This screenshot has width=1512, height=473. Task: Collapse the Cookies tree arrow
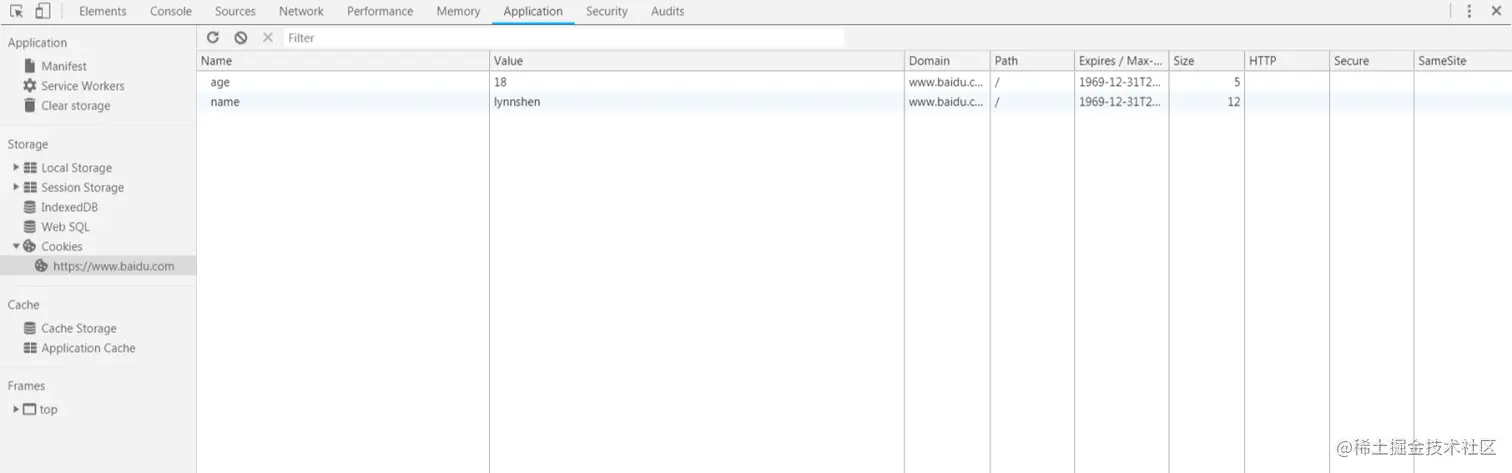(x=16, y=246)
